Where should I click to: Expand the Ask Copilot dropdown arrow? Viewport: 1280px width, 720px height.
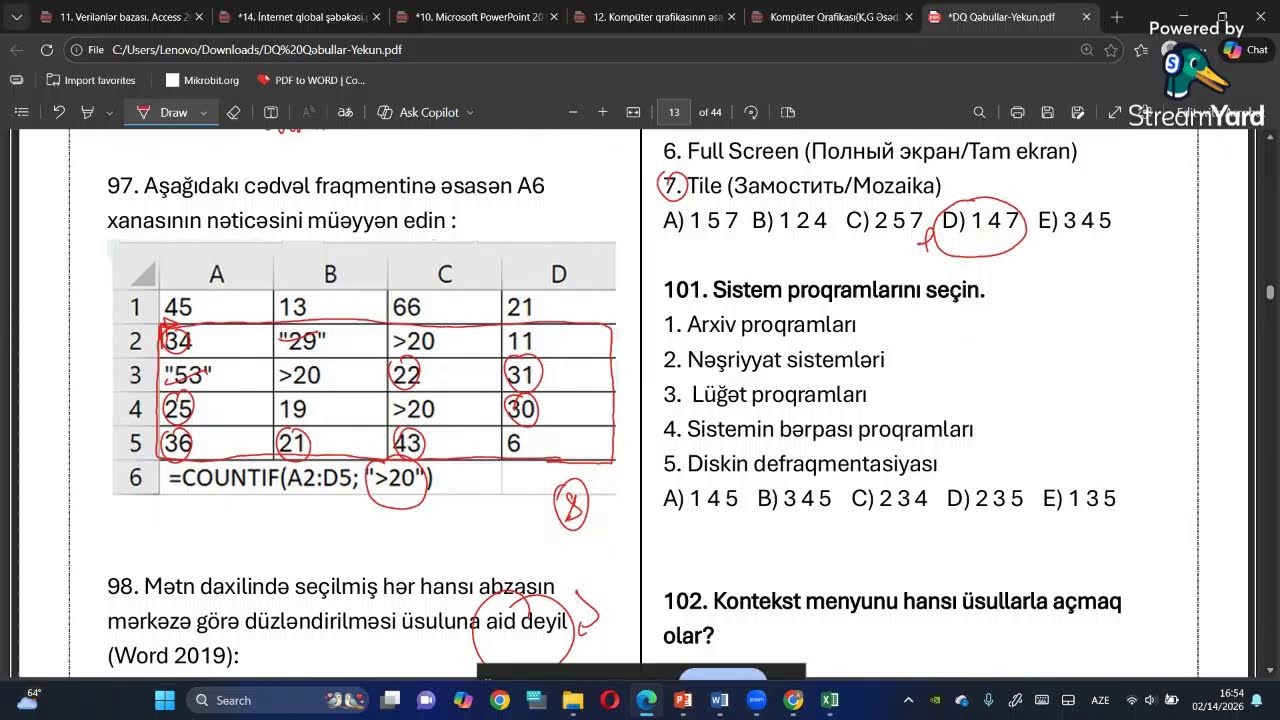(470, 113)
